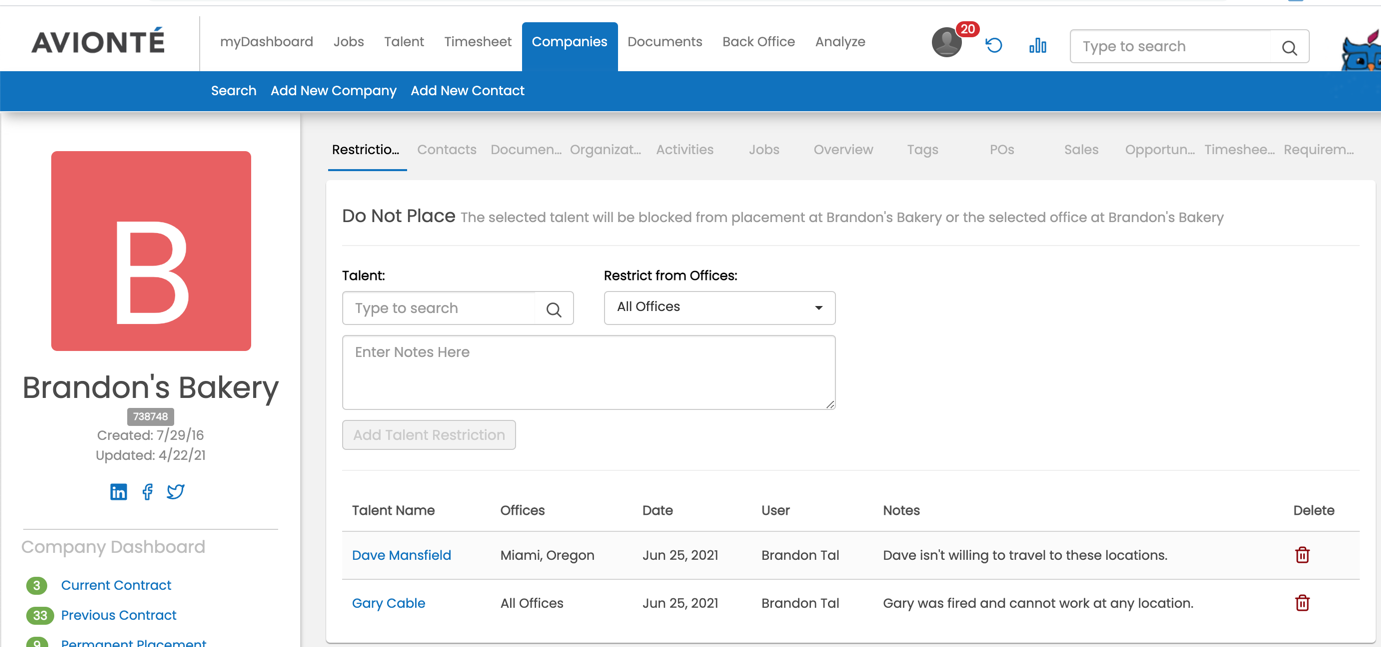Open the company Twitter icon
The height and width of the screenshot is (647, 1381).
click(x=176, y=491)
